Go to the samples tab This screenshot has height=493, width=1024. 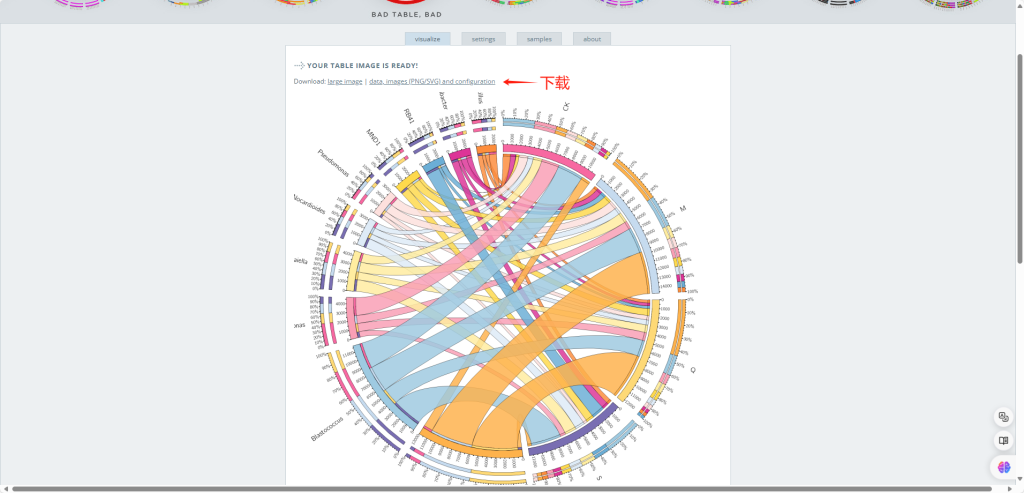[539, 39]
